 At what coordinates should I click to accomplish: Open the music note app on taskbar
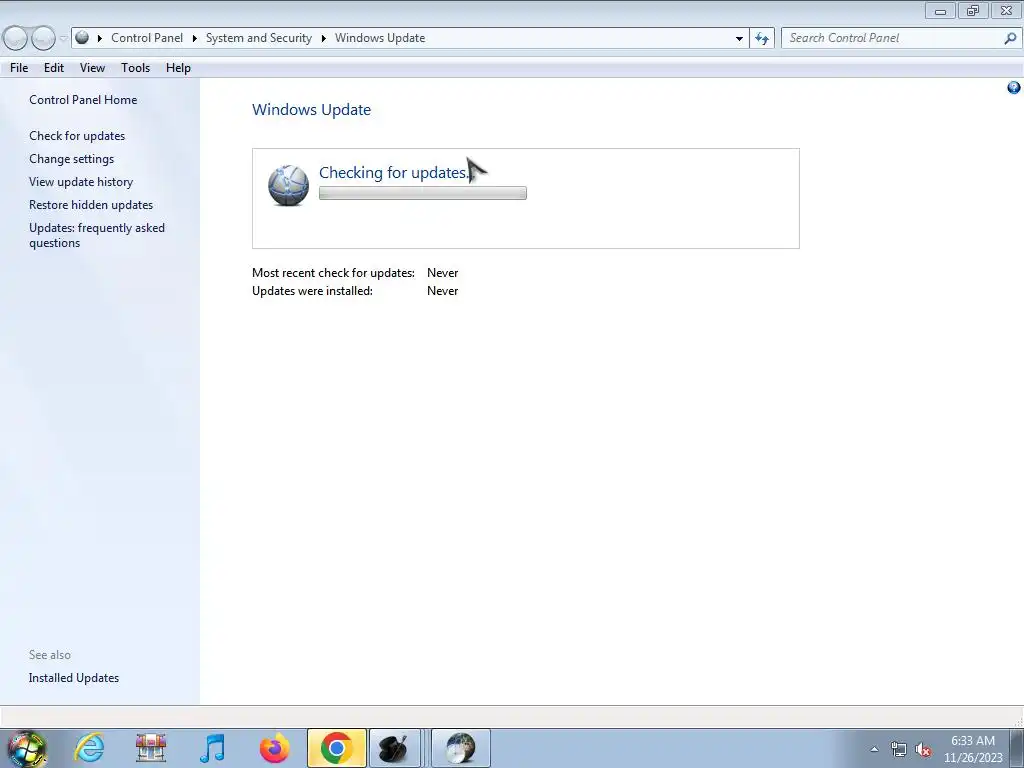(x=212, y=748)
